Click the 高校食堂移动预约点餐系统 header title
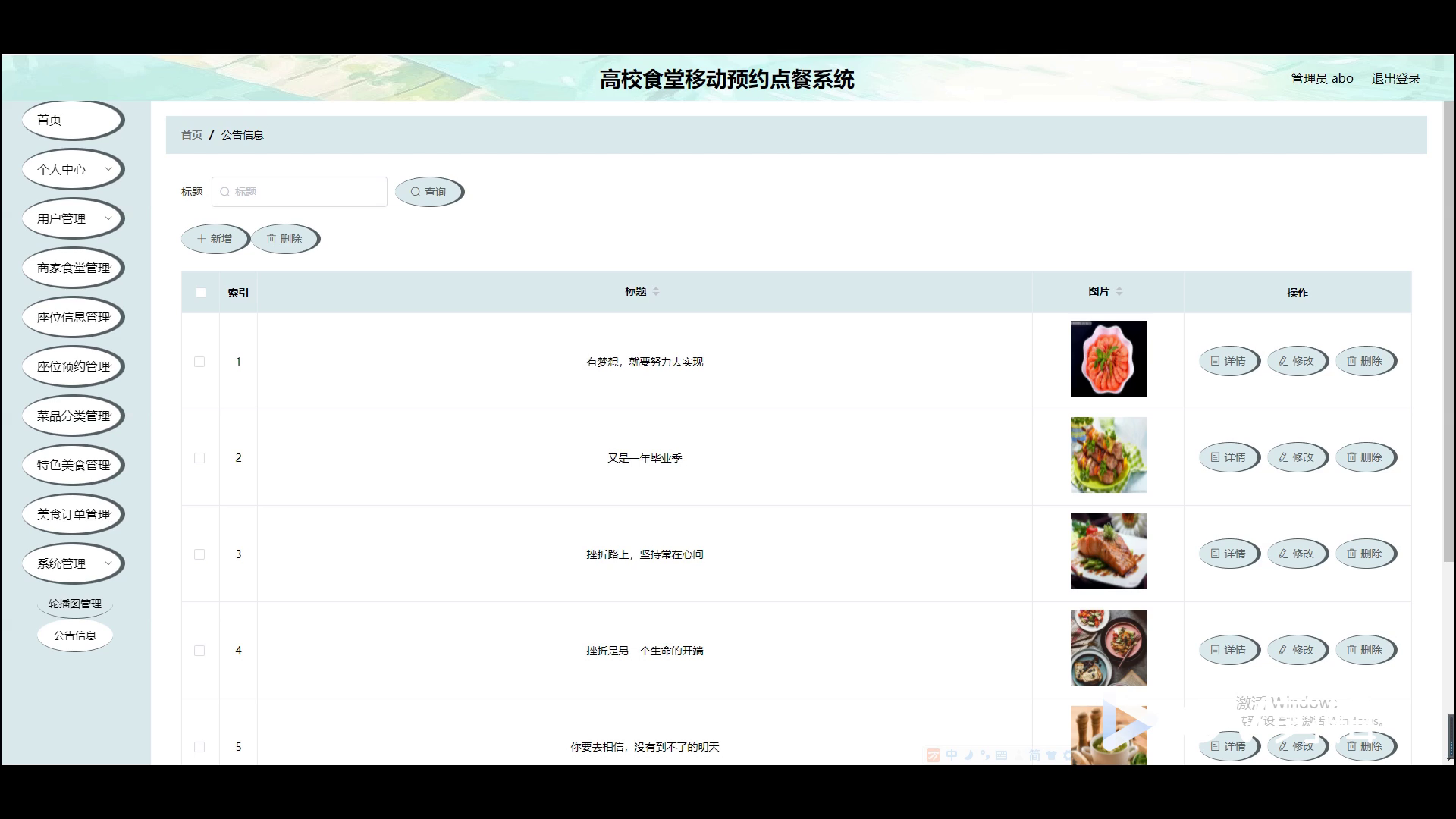 click(x=727, y=79)
